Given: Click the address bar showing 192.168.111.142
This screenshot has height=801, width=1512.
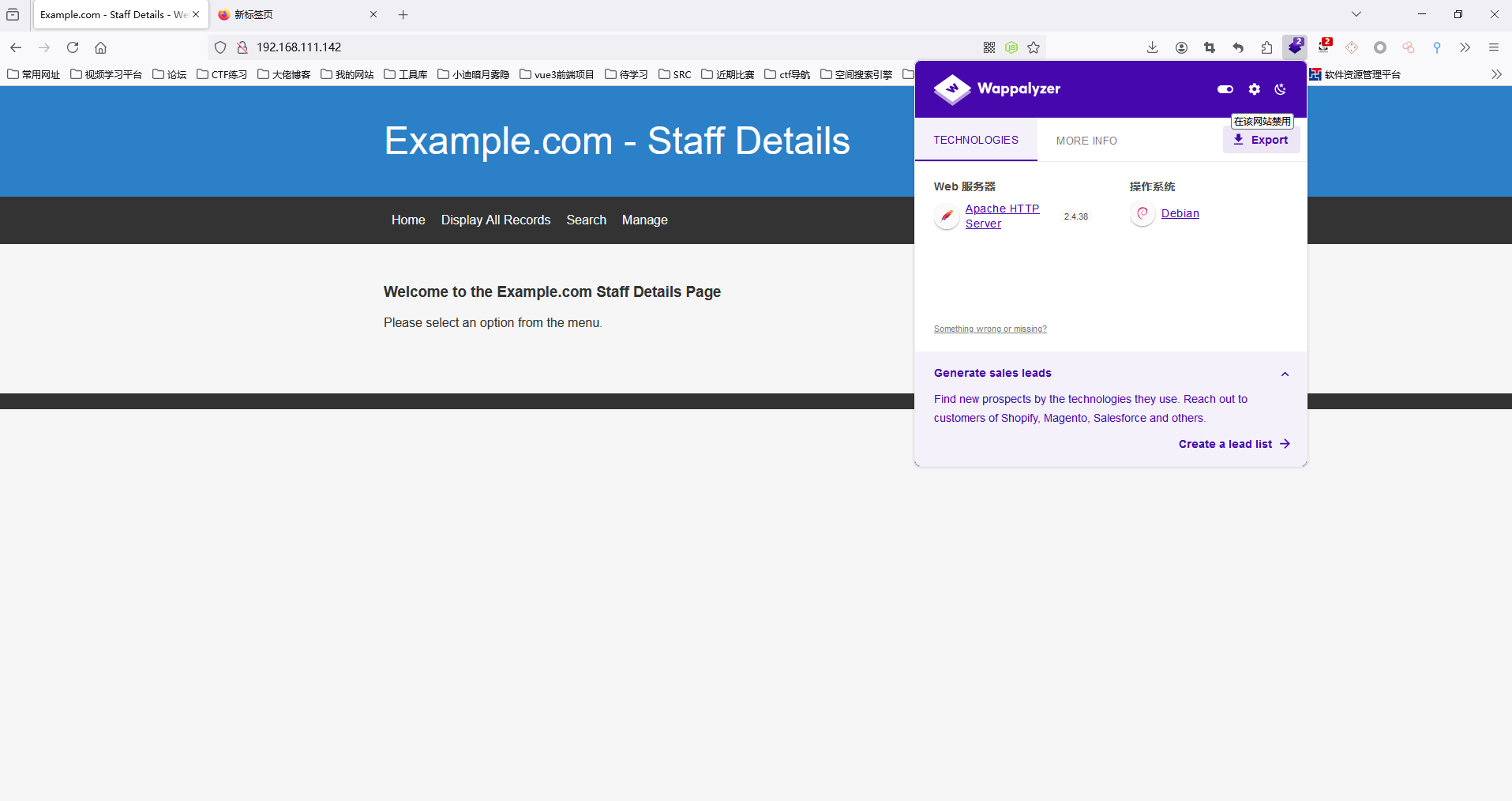Looking at the screenshot, I should point(553,47).
